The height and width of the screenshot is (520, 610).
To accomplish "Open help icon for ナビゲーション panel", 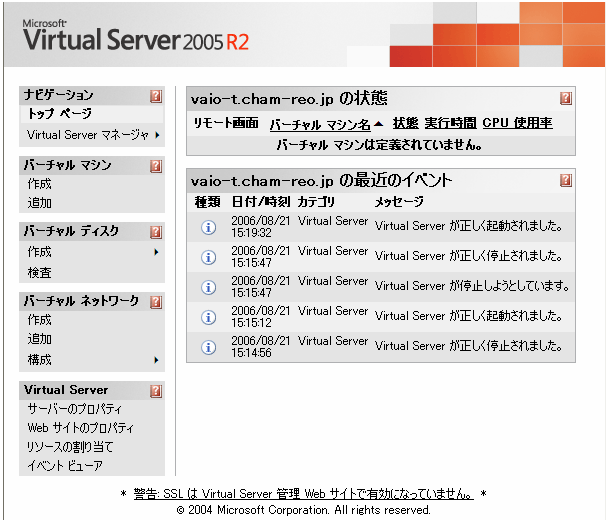I will [x=156, y=96].
